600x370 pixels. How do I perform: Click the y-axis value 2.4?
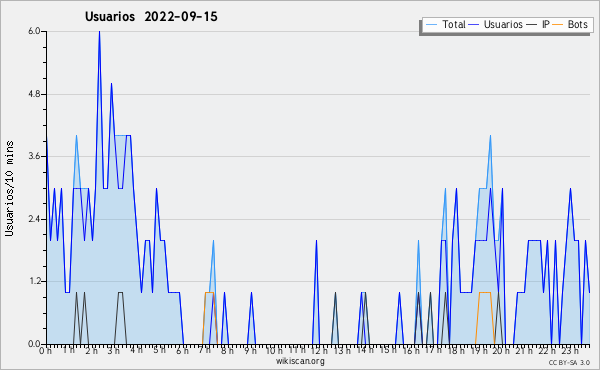[x=34, y=219]
